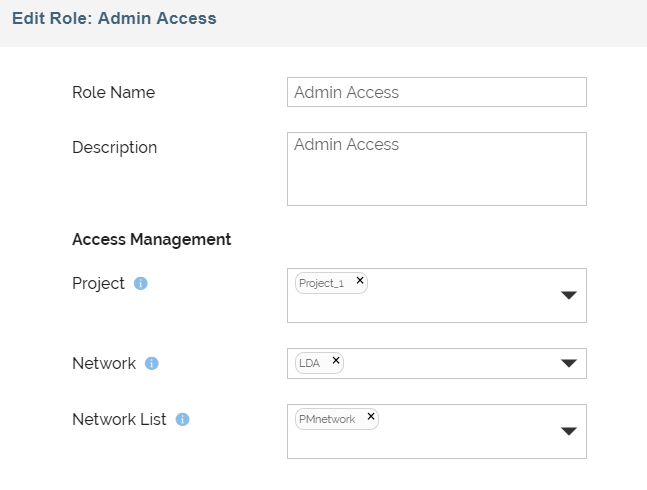Expand the Project dropdown arrow
This screenshot has width=647, height=490.
point(568,296)
